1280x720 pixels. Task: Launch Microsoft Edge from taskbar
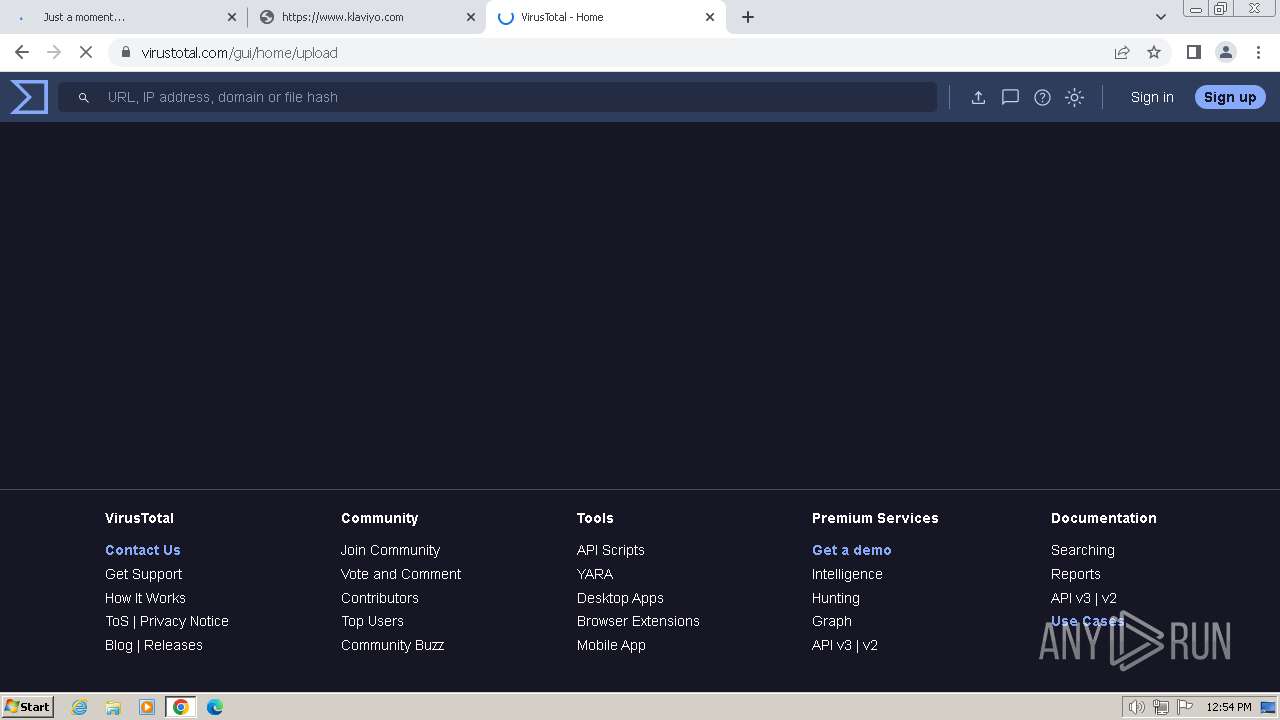pyautogui.click(x=215, y=707)
